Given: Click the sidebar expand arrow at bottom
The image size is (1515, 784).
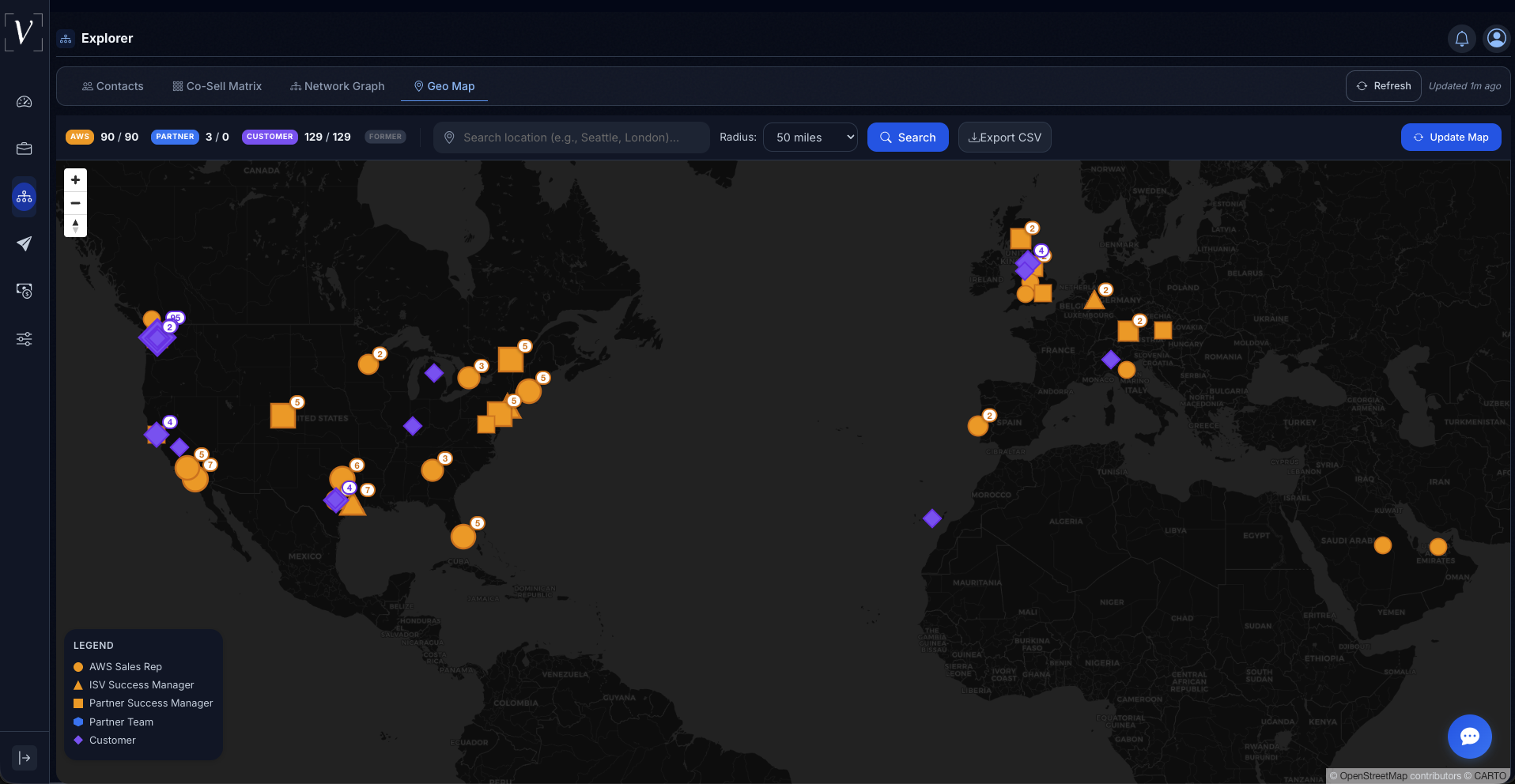Looking at the screenshot, I should click(25, 758).
